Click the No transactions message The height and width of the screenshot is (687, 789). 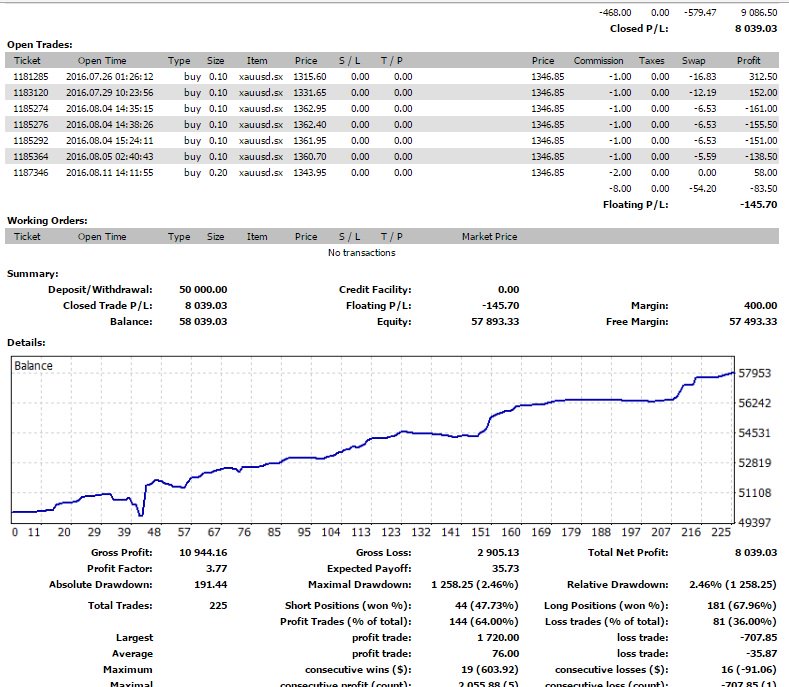click(x=362, y=253)
